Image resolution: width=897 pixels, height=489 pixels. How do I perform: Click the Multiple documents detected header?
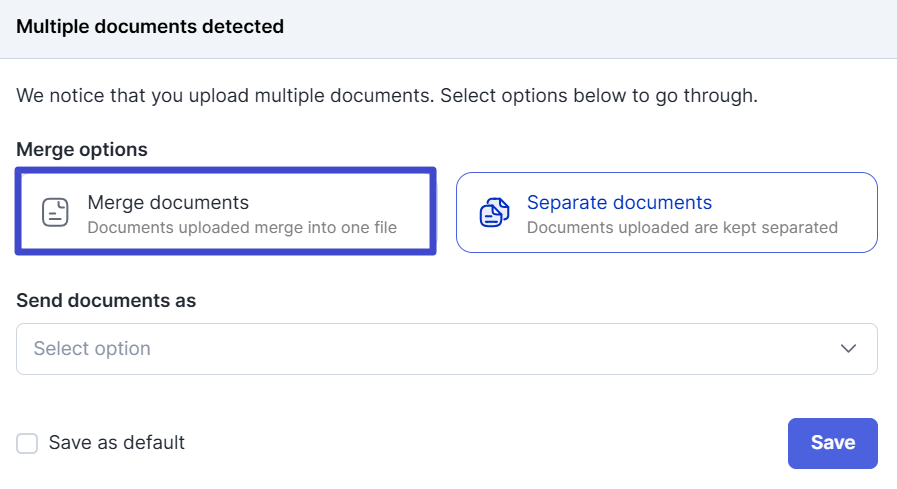click(x=150, y=27)
